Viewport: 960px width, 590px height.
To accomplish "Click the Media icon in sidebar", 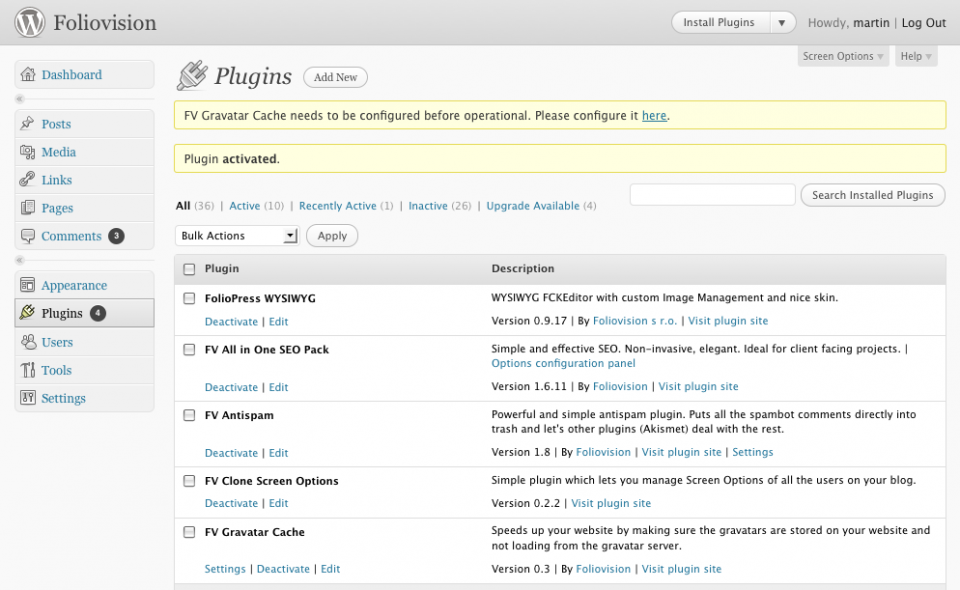I will pyautogui.click(x=28, y=152).
